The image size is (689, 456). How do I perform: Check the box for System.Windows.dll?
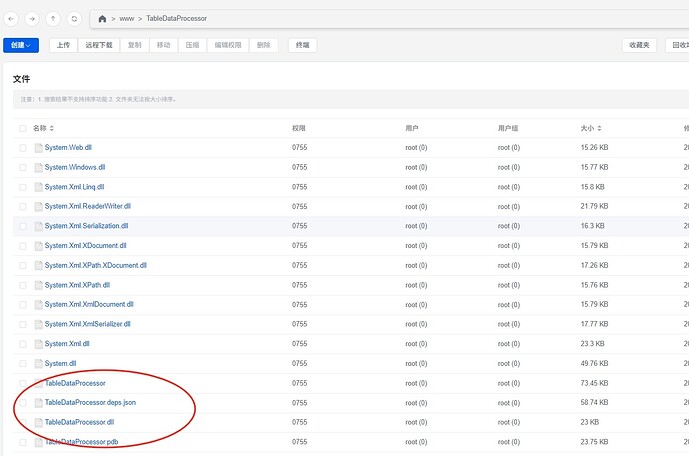click(x=22, y=167)
